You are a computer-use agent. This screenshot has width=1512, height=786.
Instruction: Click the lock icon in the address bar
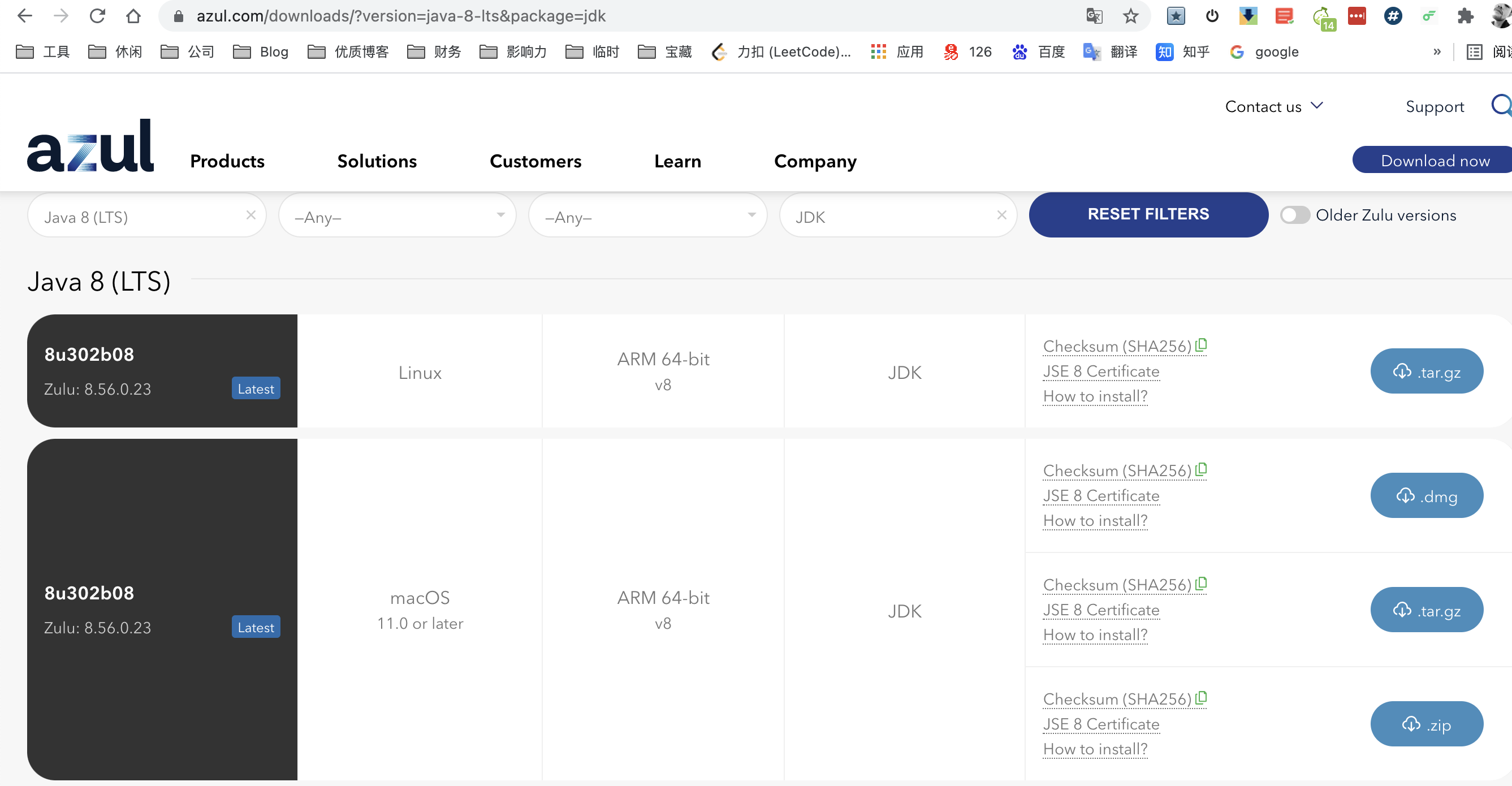(x=179, y=16)
